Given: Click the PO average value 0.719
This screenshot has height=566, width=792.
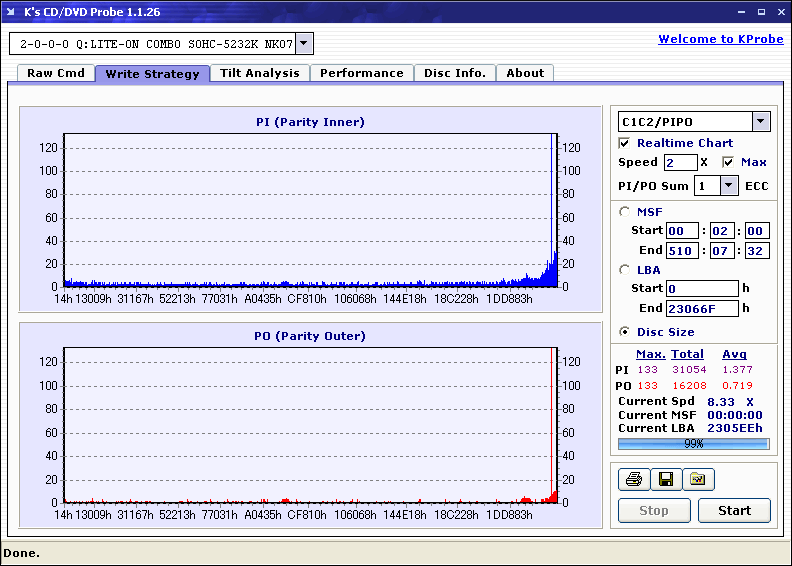Looking at the screenshot, I should (x=737, y=386).
